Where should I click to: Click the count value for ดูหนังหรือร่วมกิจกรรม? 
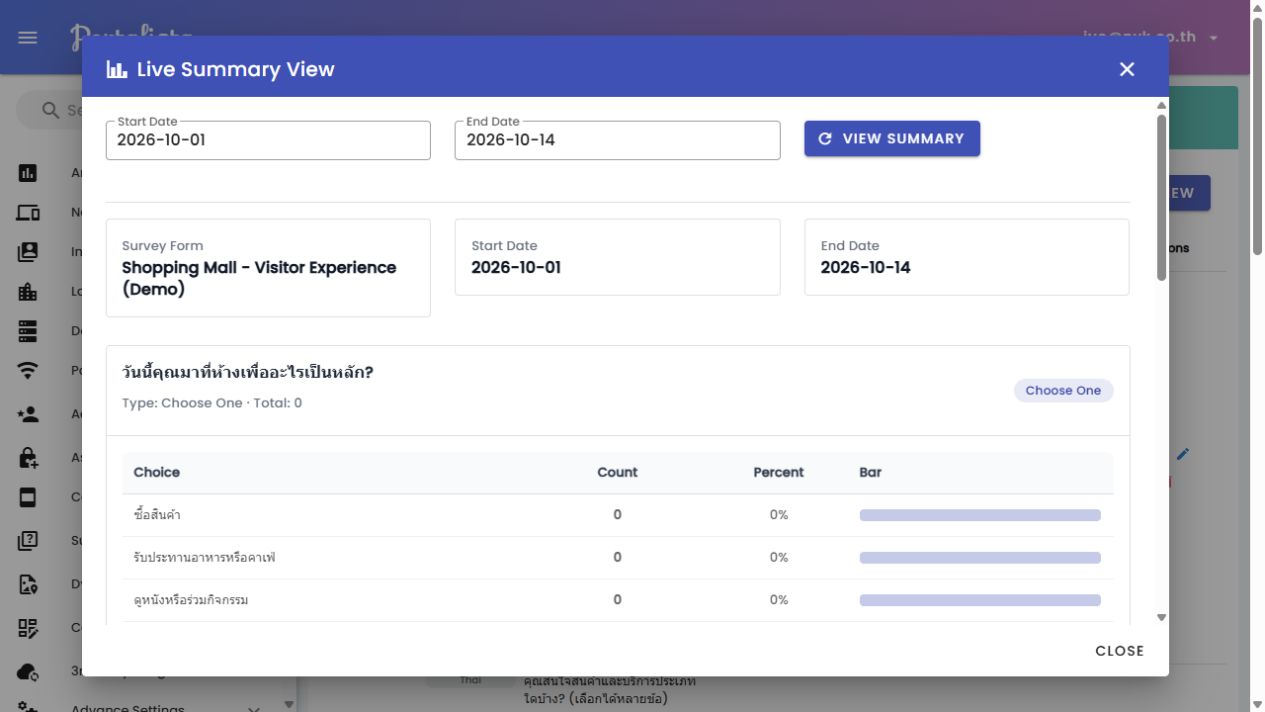[617, 600]
